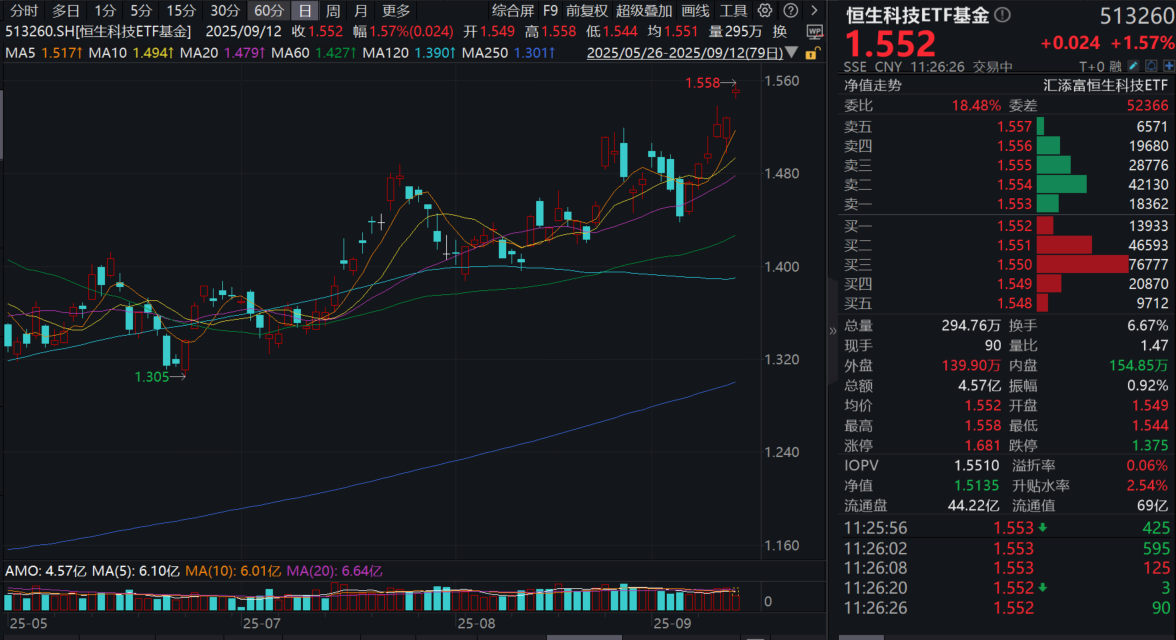Switch to the 分时 intraday tab
This screenshot has width=1176, height=640.
coord(22,11)
